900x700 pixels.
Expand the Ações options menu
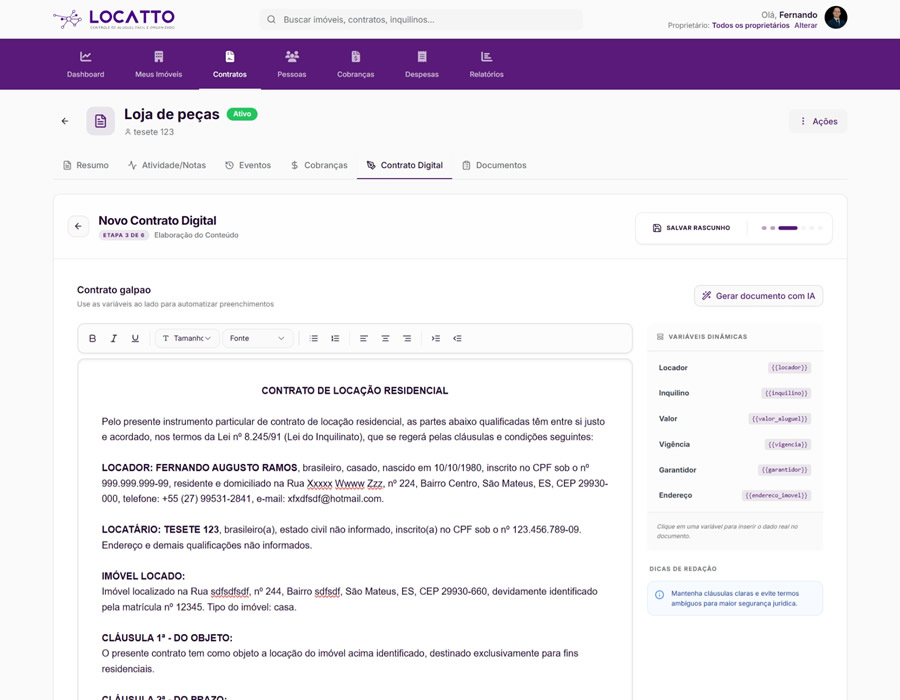(x=818, y=120)
